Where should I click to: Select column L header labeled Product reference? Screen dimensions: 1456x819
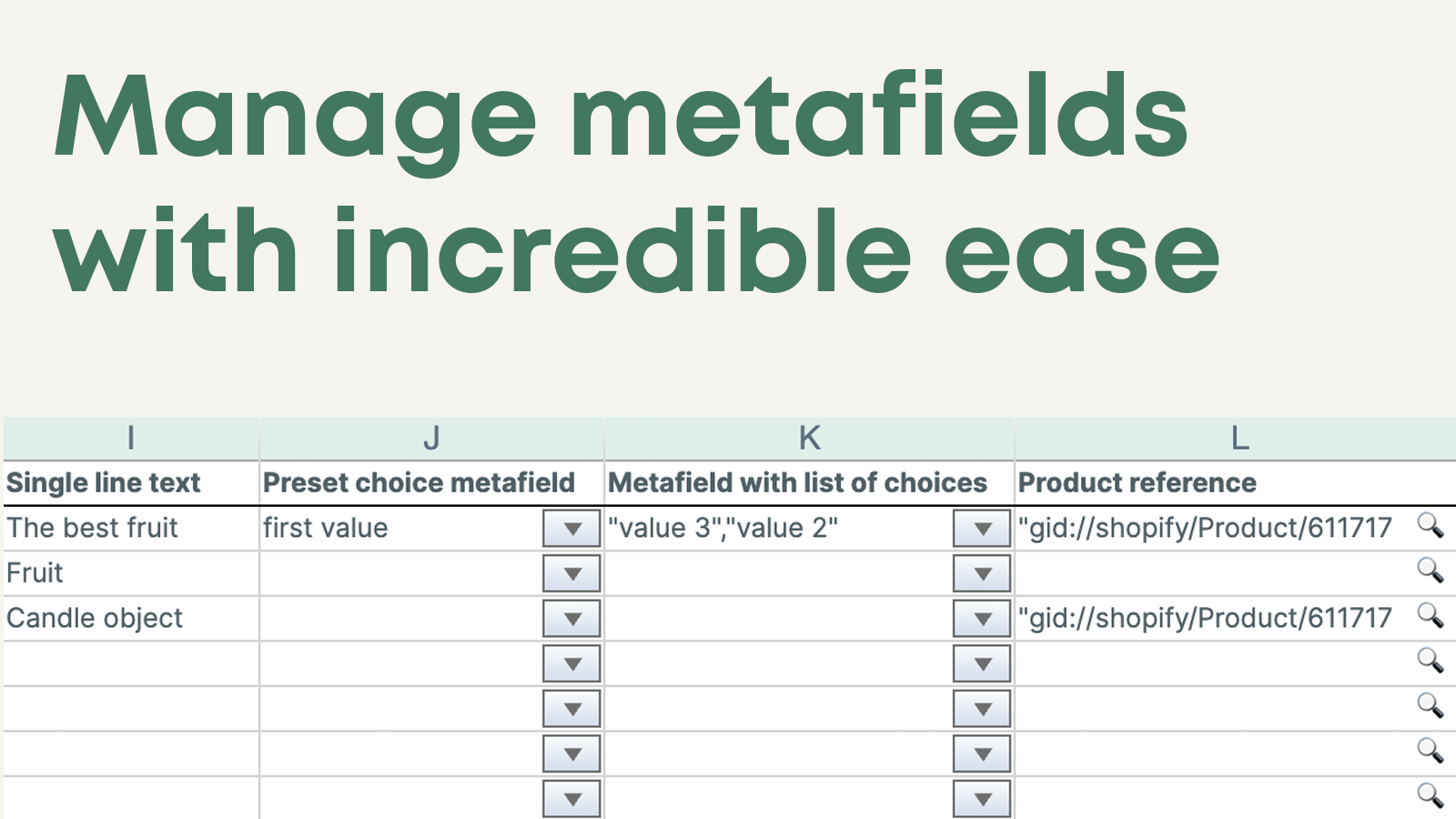pyautogui.click(x=1238, y=438)
